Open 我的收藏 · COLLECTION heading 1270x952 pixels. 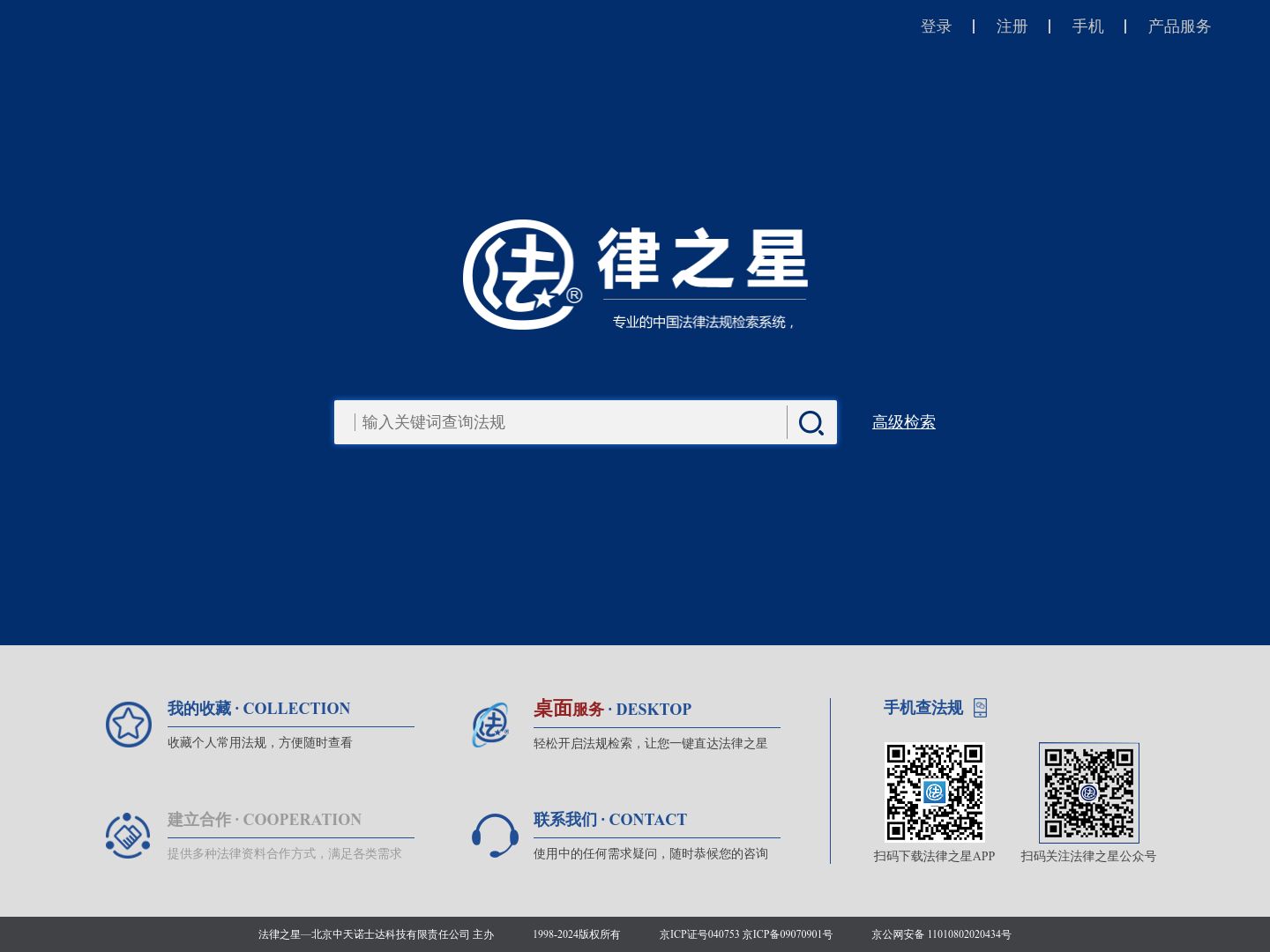pos(259,709)
